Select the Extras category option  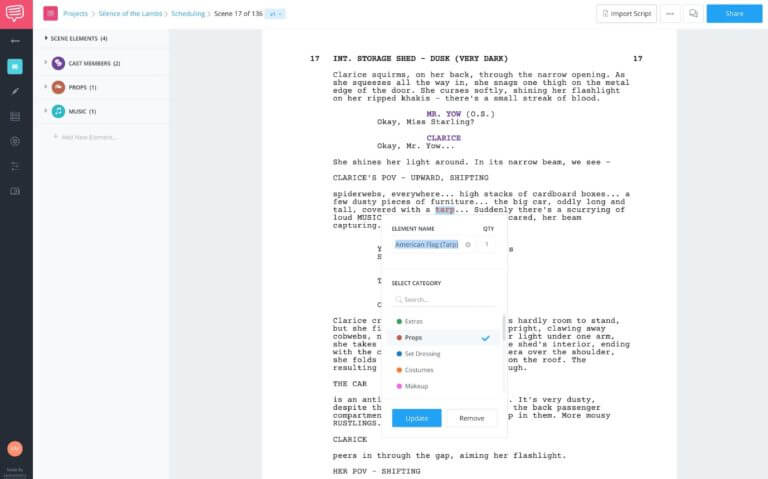tap(414, 322)
